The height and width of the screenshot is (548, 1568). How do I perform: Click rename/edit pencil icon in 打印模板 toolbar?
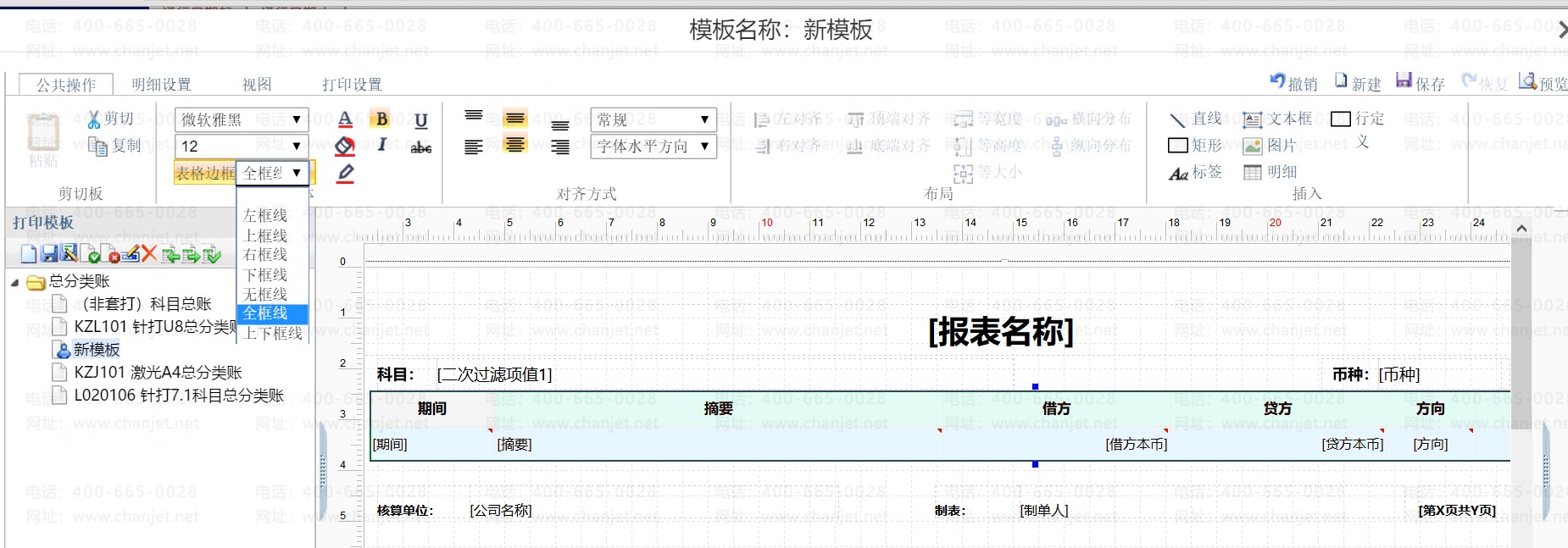click(x=131, y=253)
